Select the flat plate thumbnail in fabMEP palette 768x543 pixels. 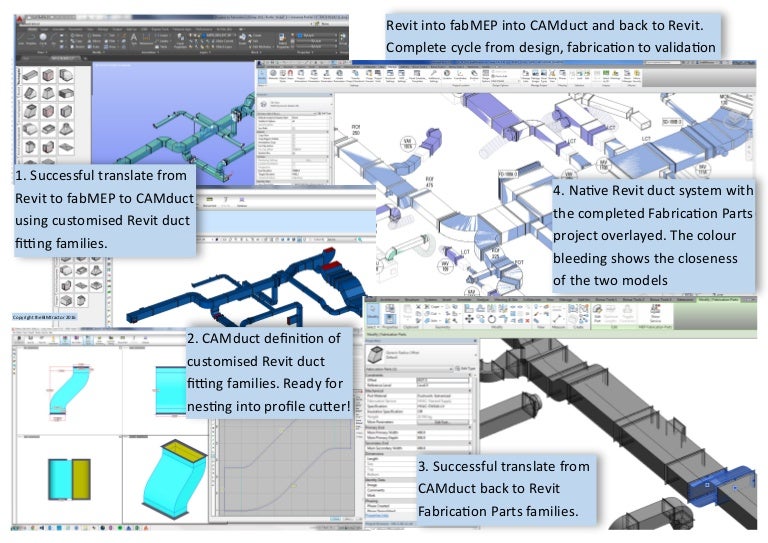(x=67, y=146)
